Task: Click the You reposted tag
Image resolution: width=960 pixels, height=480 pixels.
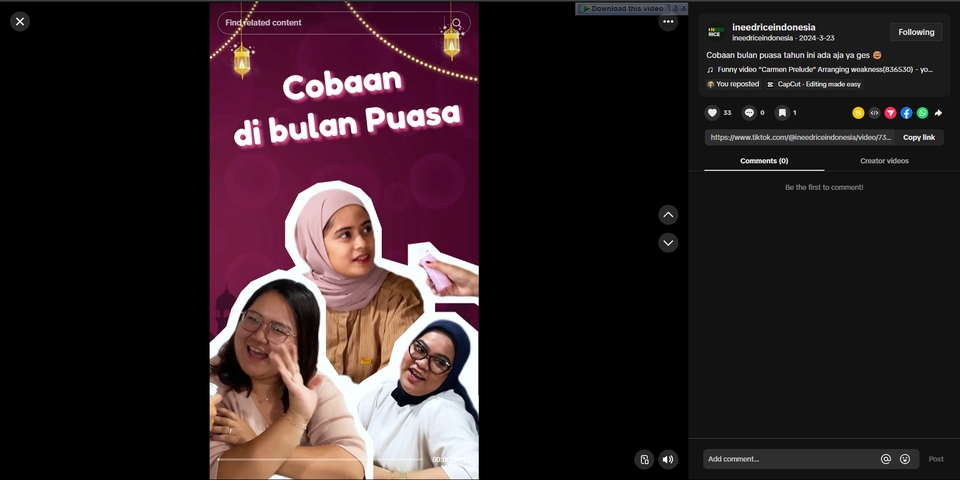Action: [x=733, y=84]
